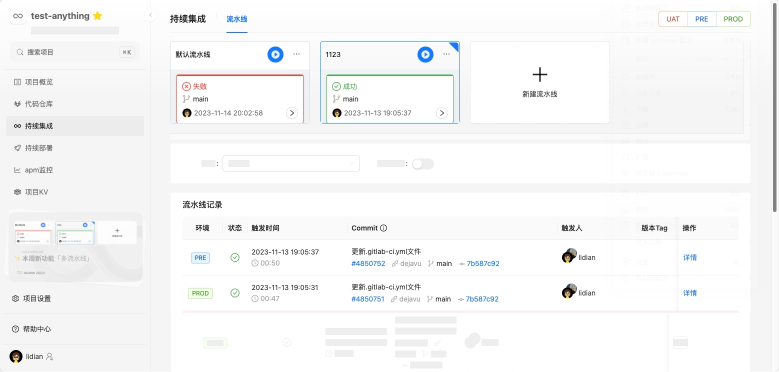Open 详情 for the PRE record

coord(690,258)
